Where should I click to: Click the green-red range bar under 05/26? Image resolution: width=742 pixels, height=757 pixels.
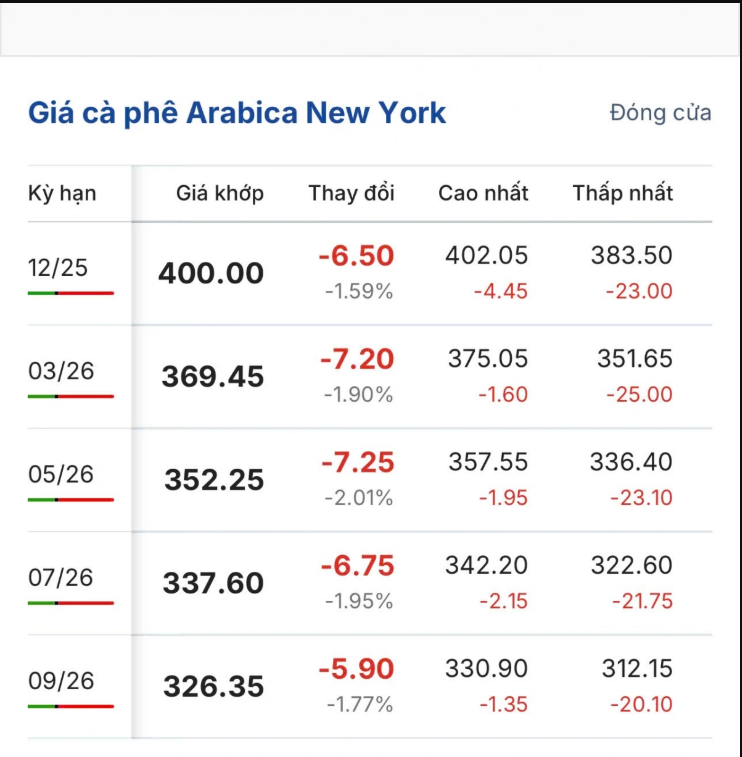tap(70, 500)
